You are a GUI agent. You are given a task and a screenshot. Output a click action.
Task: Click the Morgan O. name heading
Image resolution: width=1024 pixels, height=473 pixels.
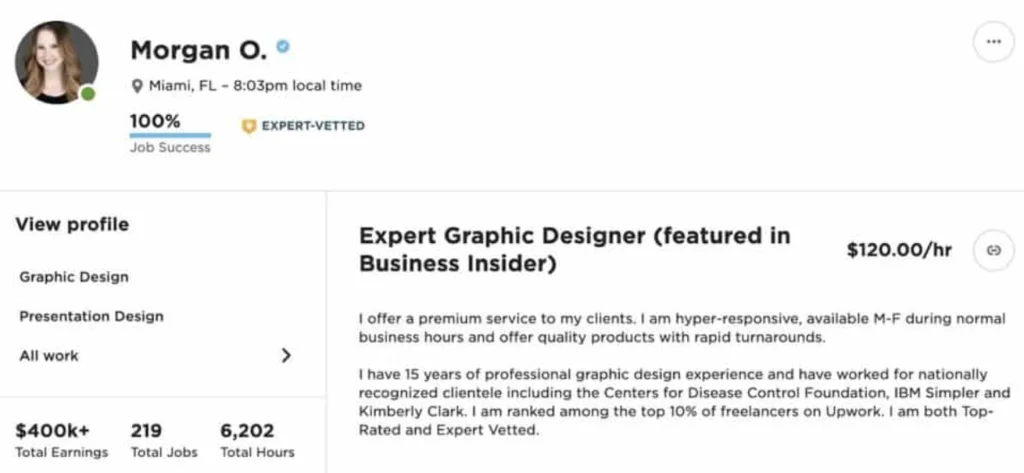coord(199,50)
